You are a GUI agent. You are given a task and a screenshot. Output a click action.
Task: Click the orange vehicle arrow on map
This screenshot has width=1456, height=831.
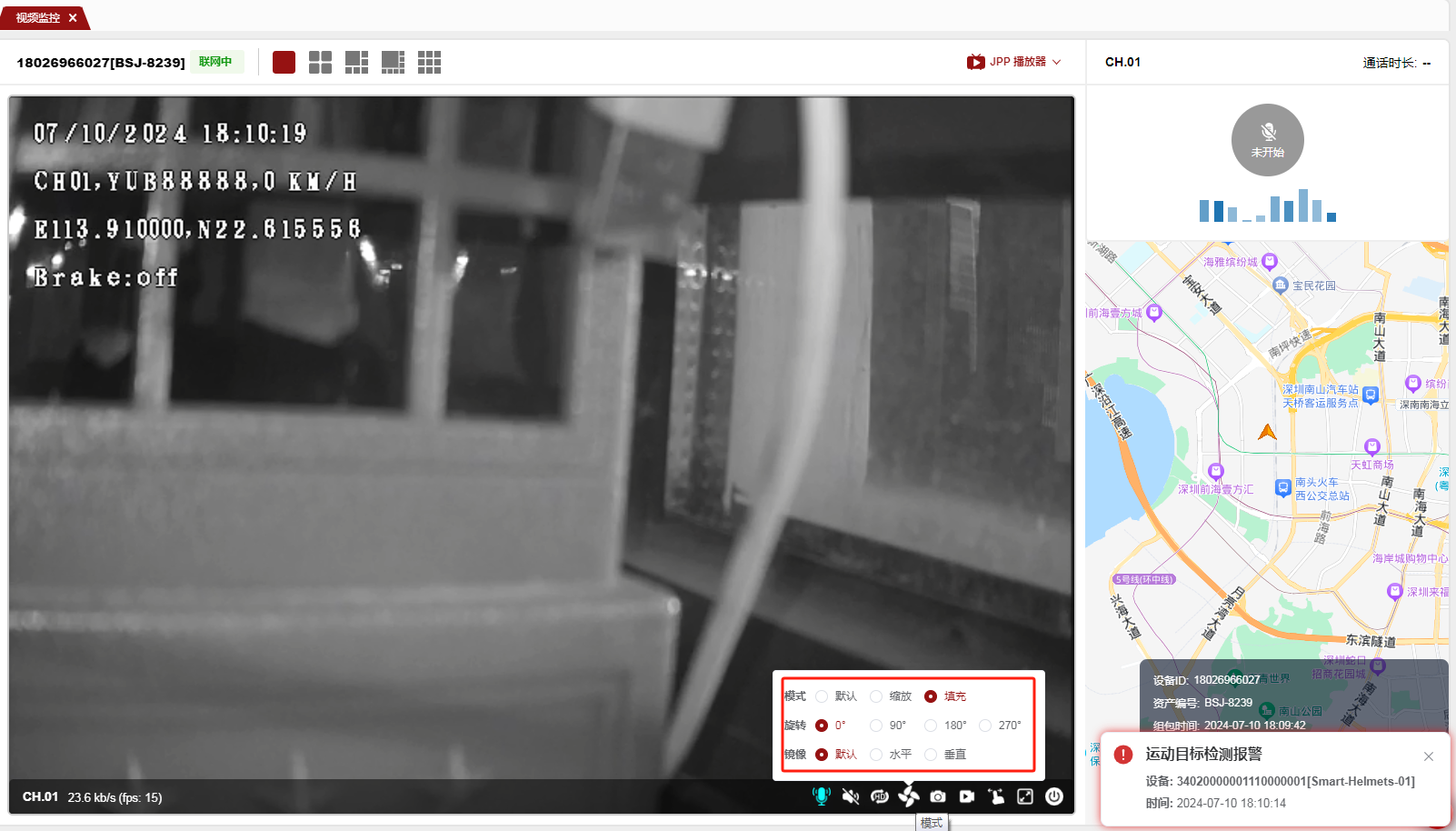click(x=1267, y=432)
